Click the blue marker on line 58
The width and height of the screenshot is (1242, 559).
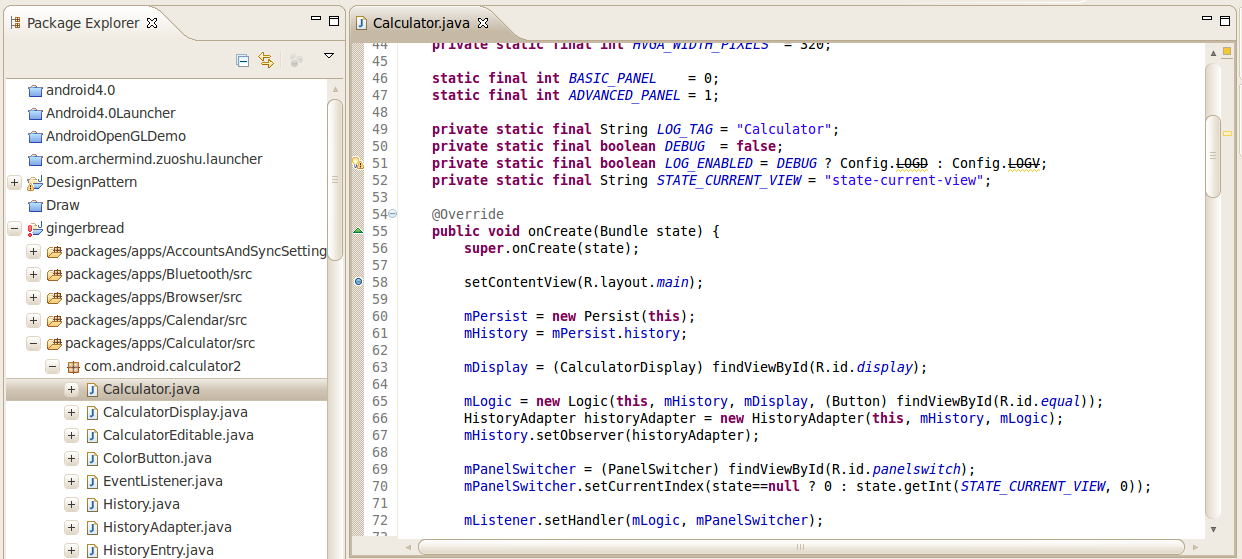tap(358, 282)
